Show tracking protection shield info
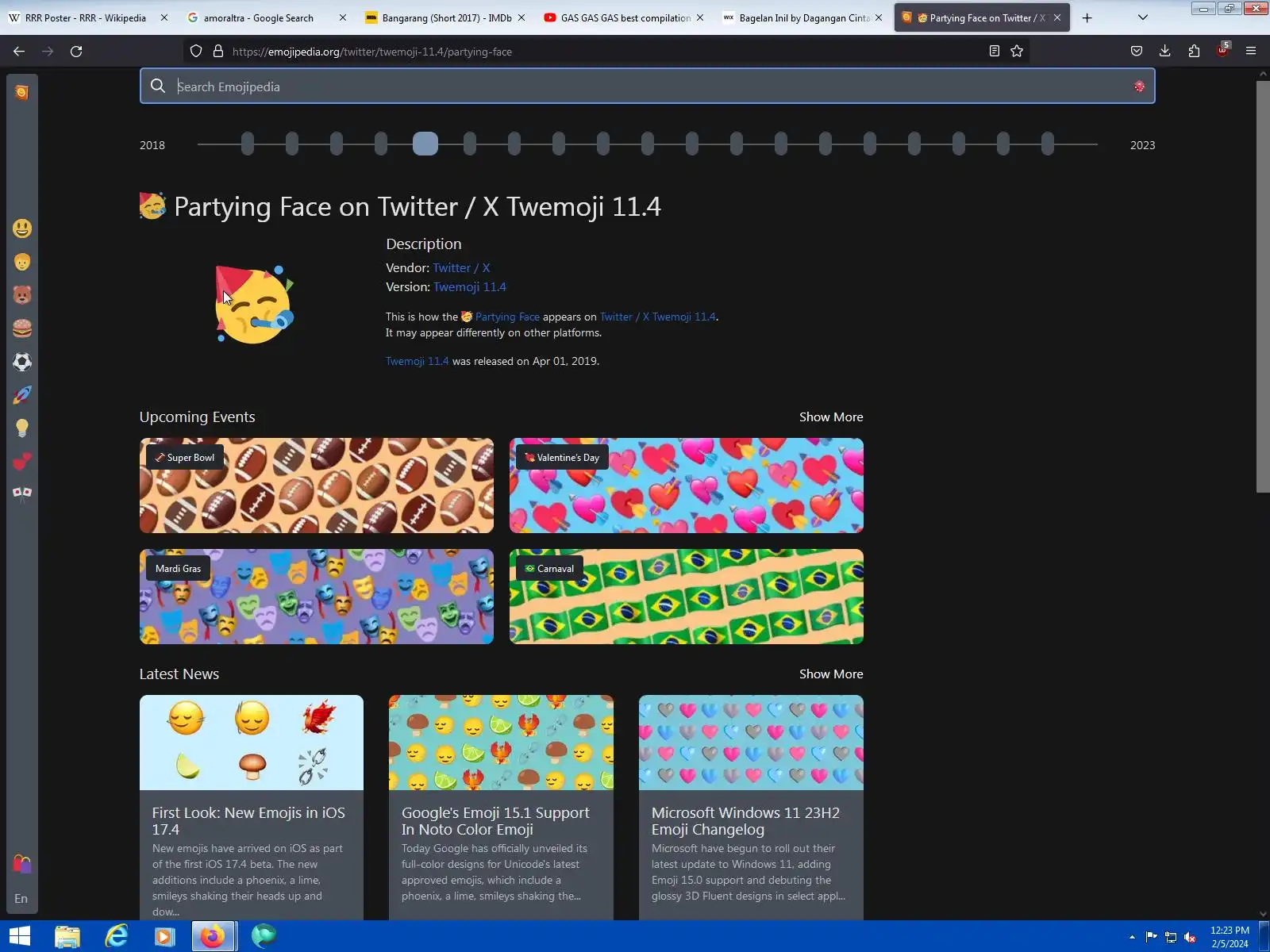This screenshot has width=1270, height=952. (196, 52)
